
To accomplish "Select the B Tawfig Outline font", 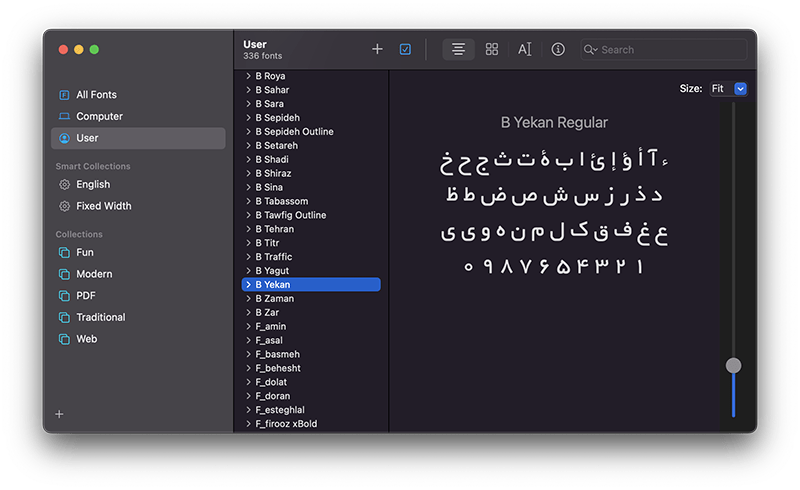I will point(291,215).
